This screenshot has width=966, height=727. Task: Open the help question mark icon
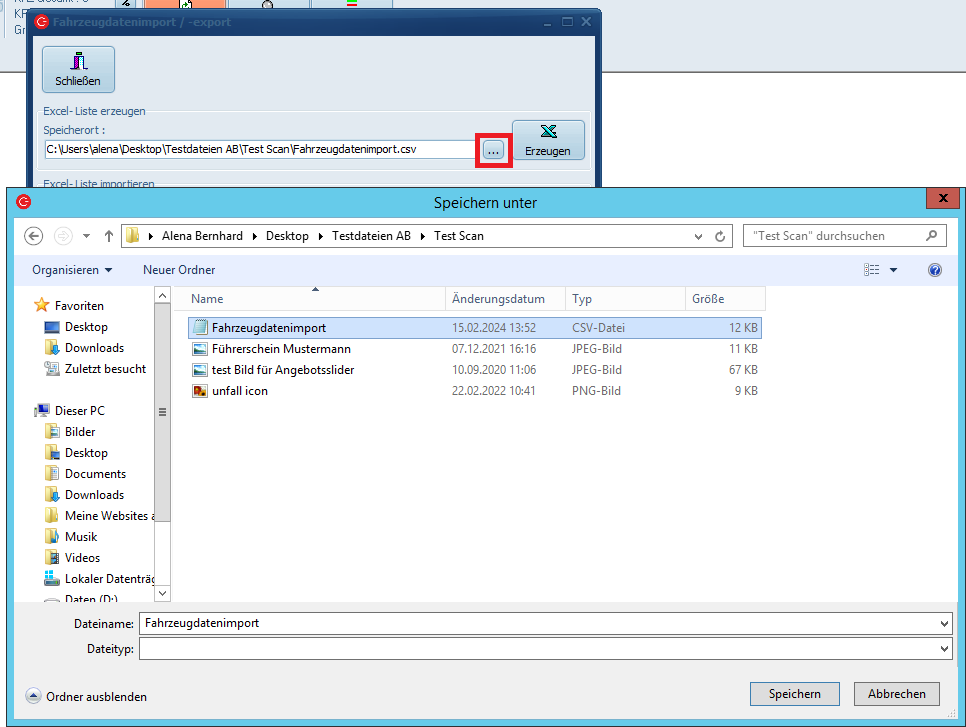(x=934, y=270)
